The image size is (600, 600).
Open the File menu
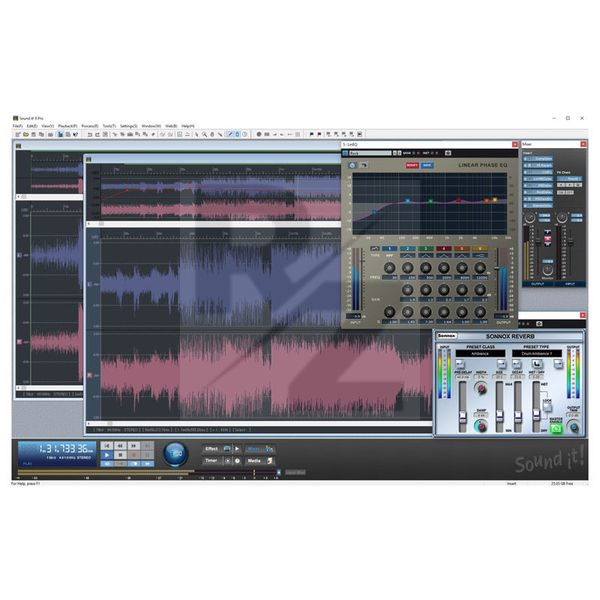[x=18, y=126]
